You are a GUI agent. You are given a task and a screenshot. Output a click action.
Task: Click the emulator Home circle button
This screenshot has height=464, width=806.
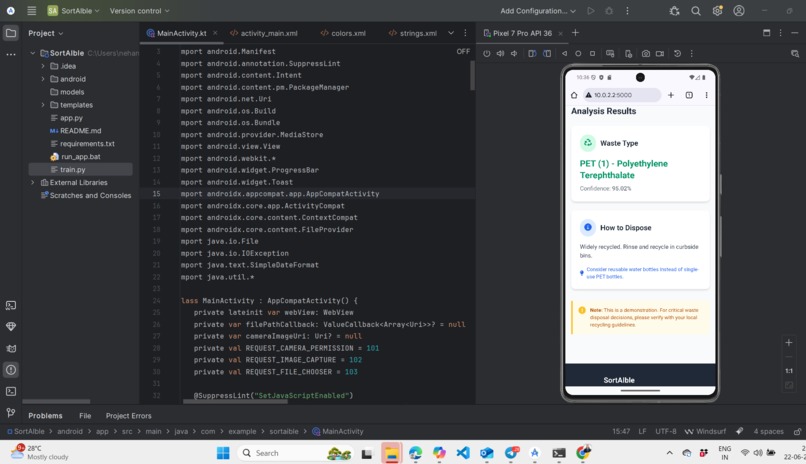(578, 53)
